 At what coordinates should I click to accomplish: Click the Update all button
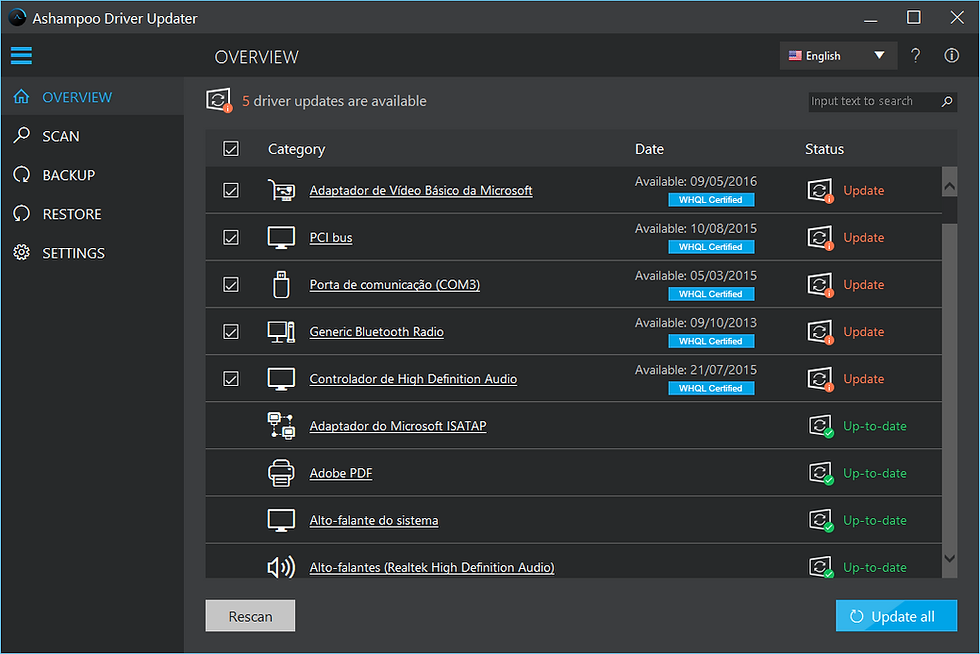click(896, 616)
